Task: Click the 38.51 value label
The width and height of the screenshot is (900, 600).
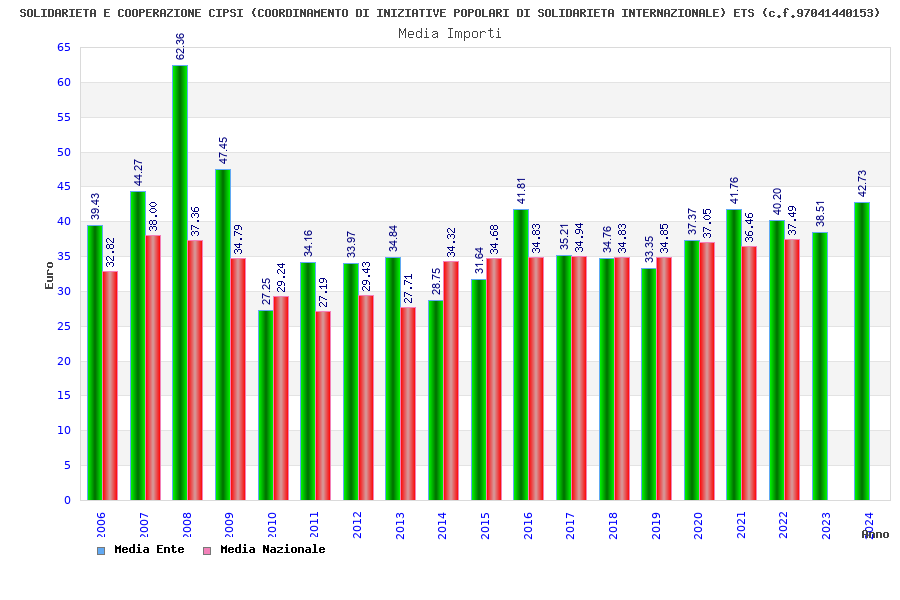Action: pyautogui.click(x=820, y=213)
